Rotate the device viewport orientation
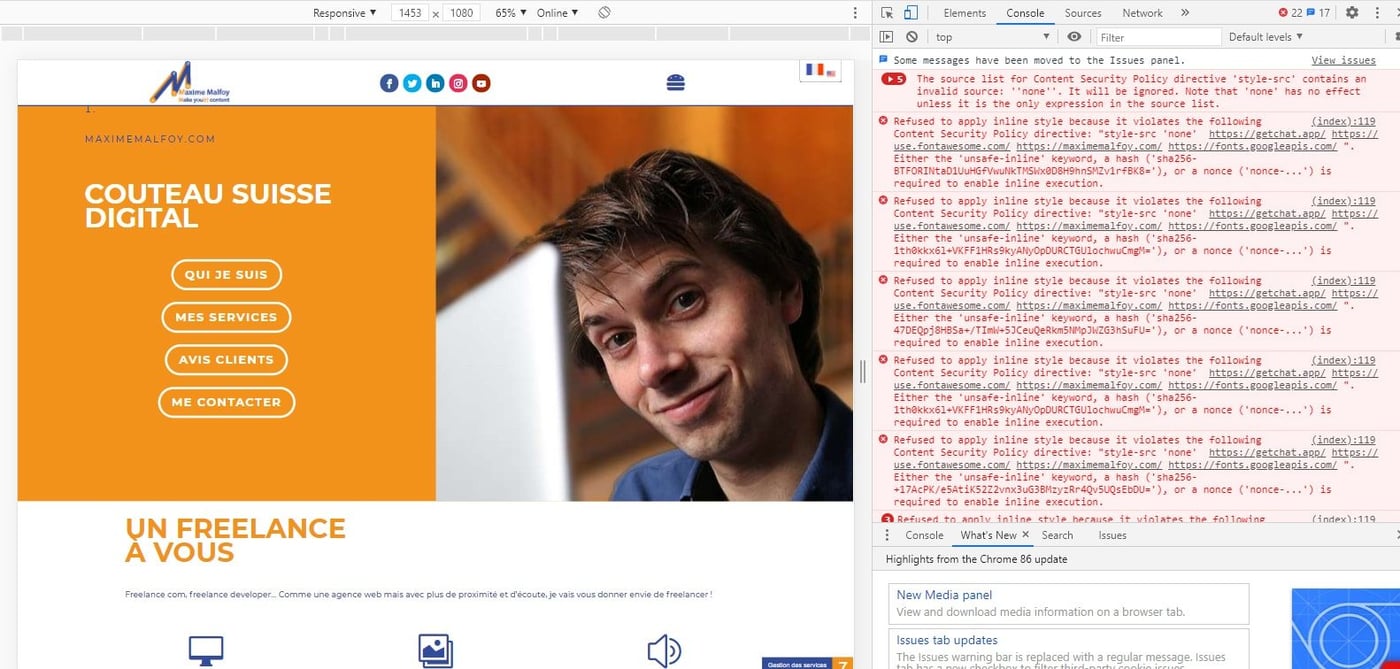1400x669 pixels. (x=603, y=12)
